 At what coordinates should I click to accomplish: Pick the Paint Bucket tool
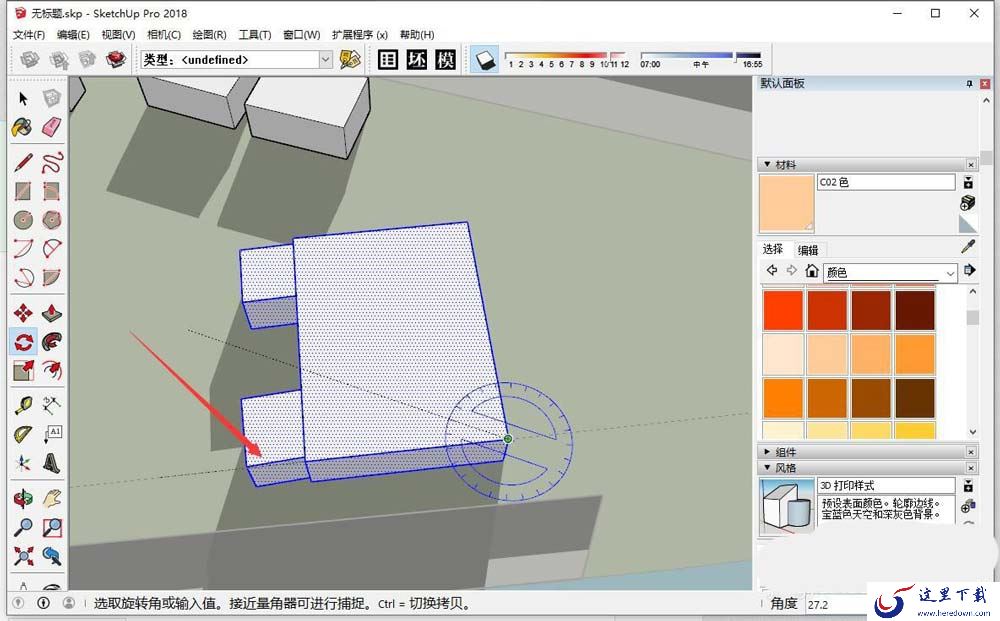pyautogui.click(x=24, y=127)
